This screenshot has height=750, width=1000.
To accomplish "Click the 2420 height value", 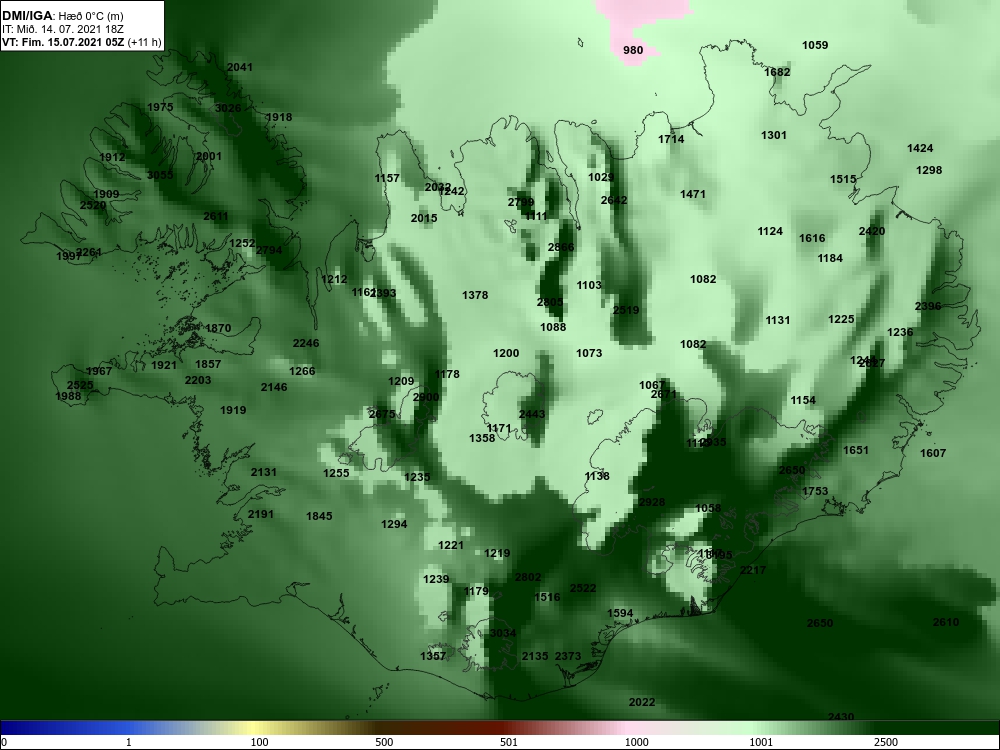I will 872,232.
